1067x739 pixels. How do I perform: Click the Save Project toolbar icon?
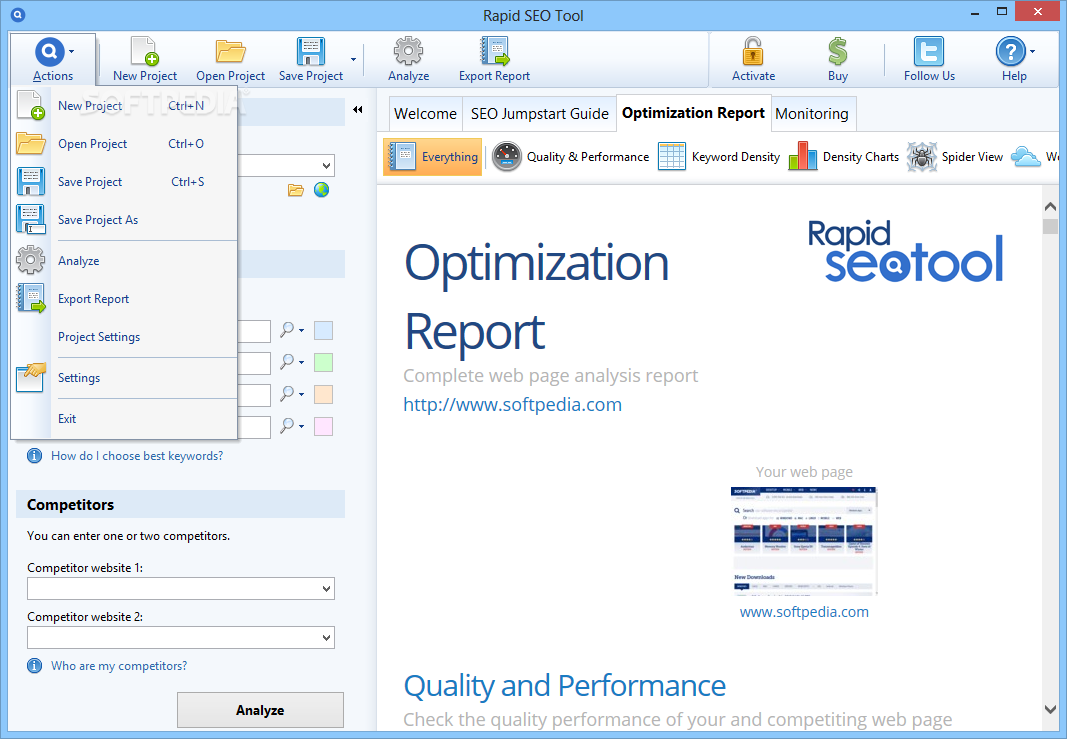point(310,51)
